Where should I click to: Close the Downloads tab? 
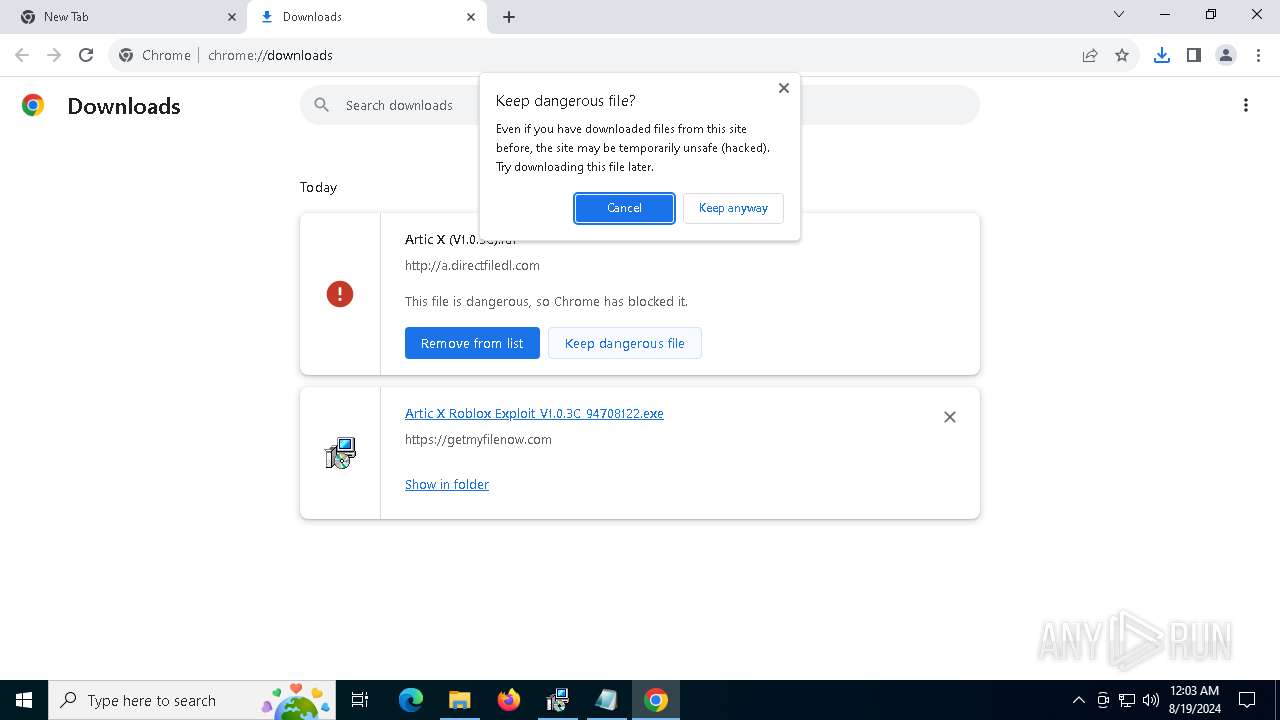tap(471, 17)
